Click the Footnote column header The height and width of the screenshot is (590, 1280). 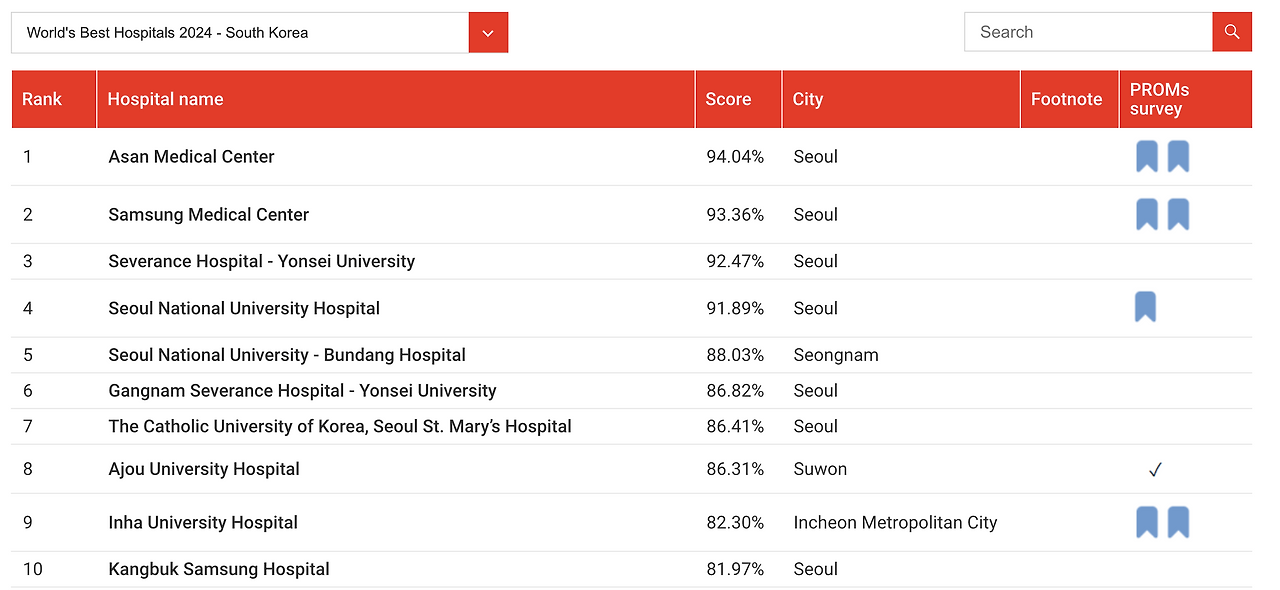(1066, 99)
